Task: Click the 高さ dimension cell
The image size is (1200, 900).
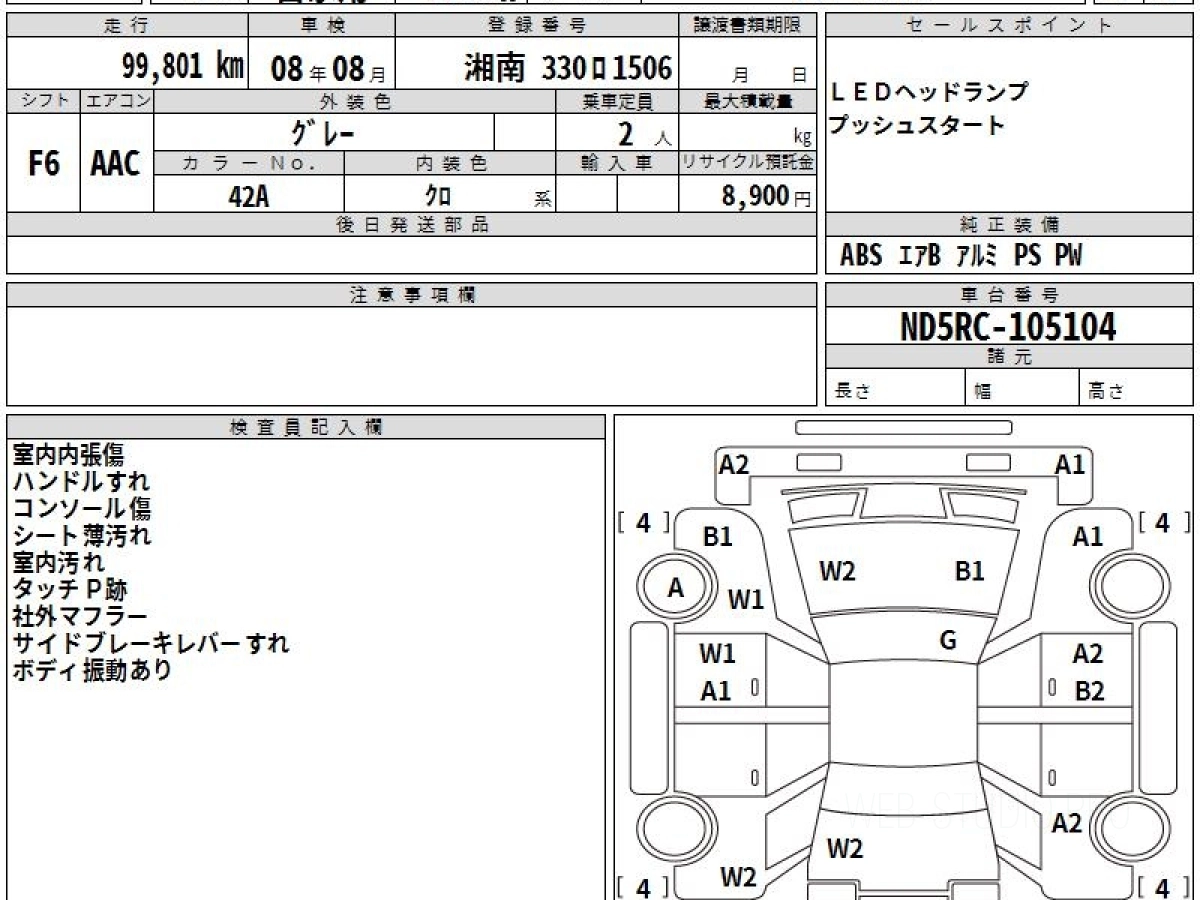Action: (x=1137, y=388)
